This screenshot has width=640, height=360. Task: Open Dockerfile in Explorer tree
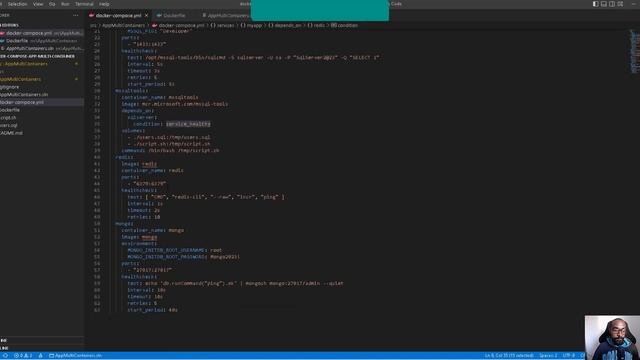click(x=42, y=110)
